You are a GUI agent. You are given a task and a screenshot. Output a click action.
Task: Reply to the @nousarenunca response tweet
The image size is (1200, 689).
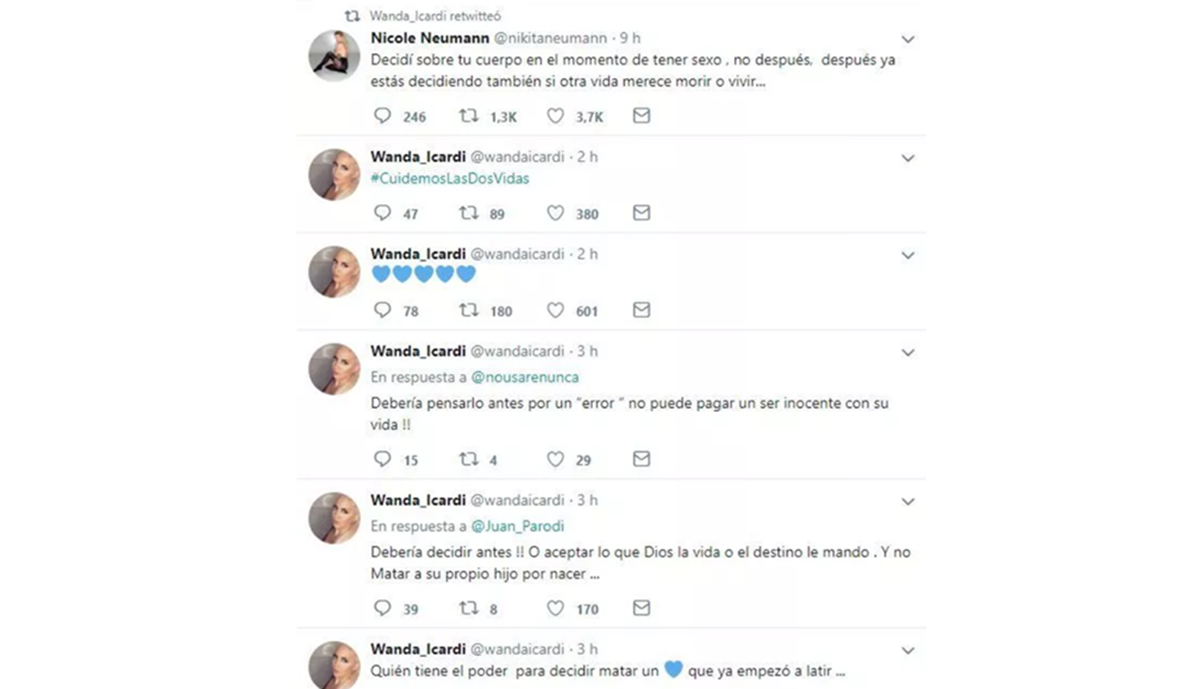pyautogui.click(x=382, y=459)
